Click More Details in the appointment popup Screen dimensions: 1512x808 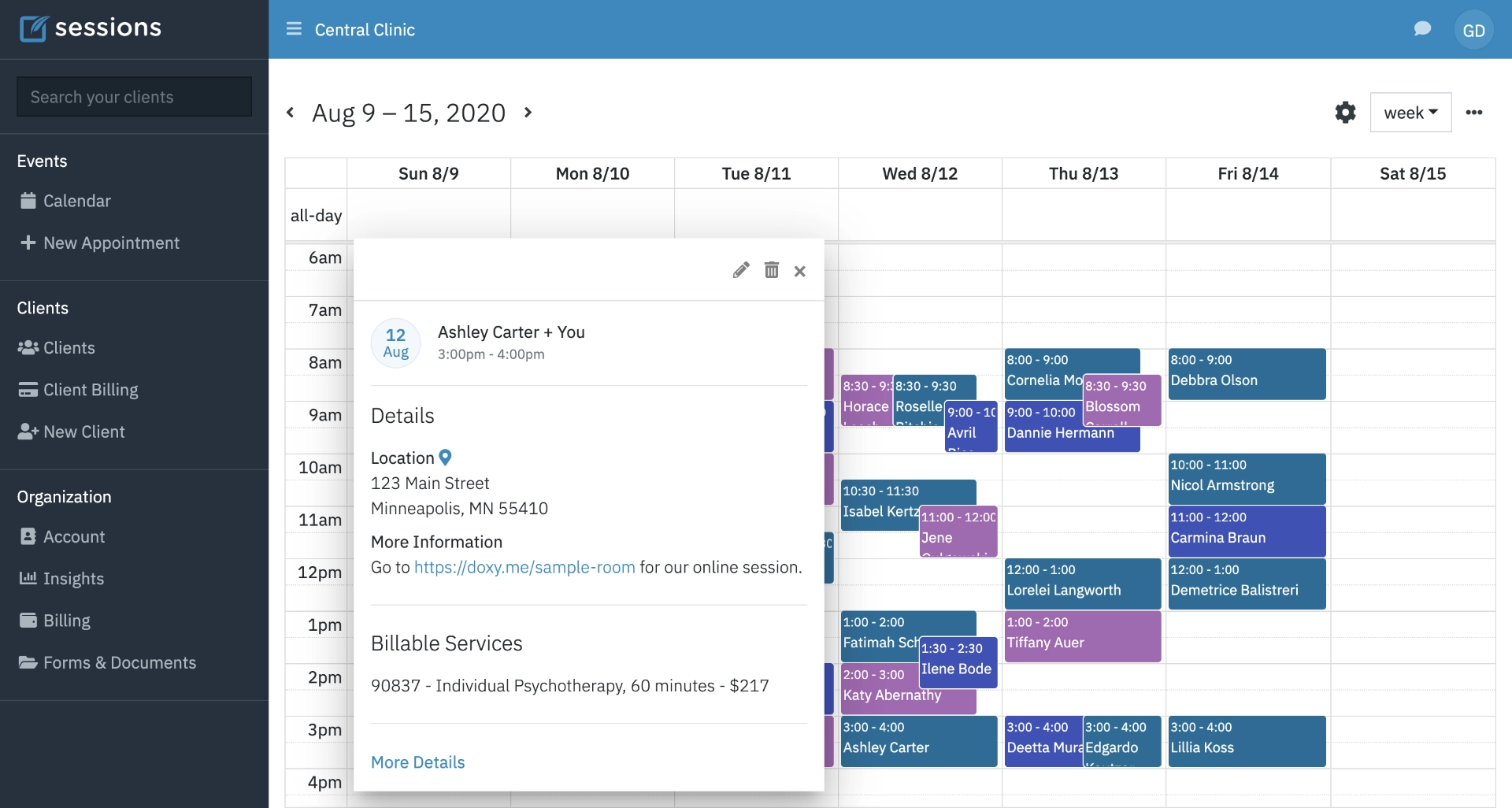417,762
